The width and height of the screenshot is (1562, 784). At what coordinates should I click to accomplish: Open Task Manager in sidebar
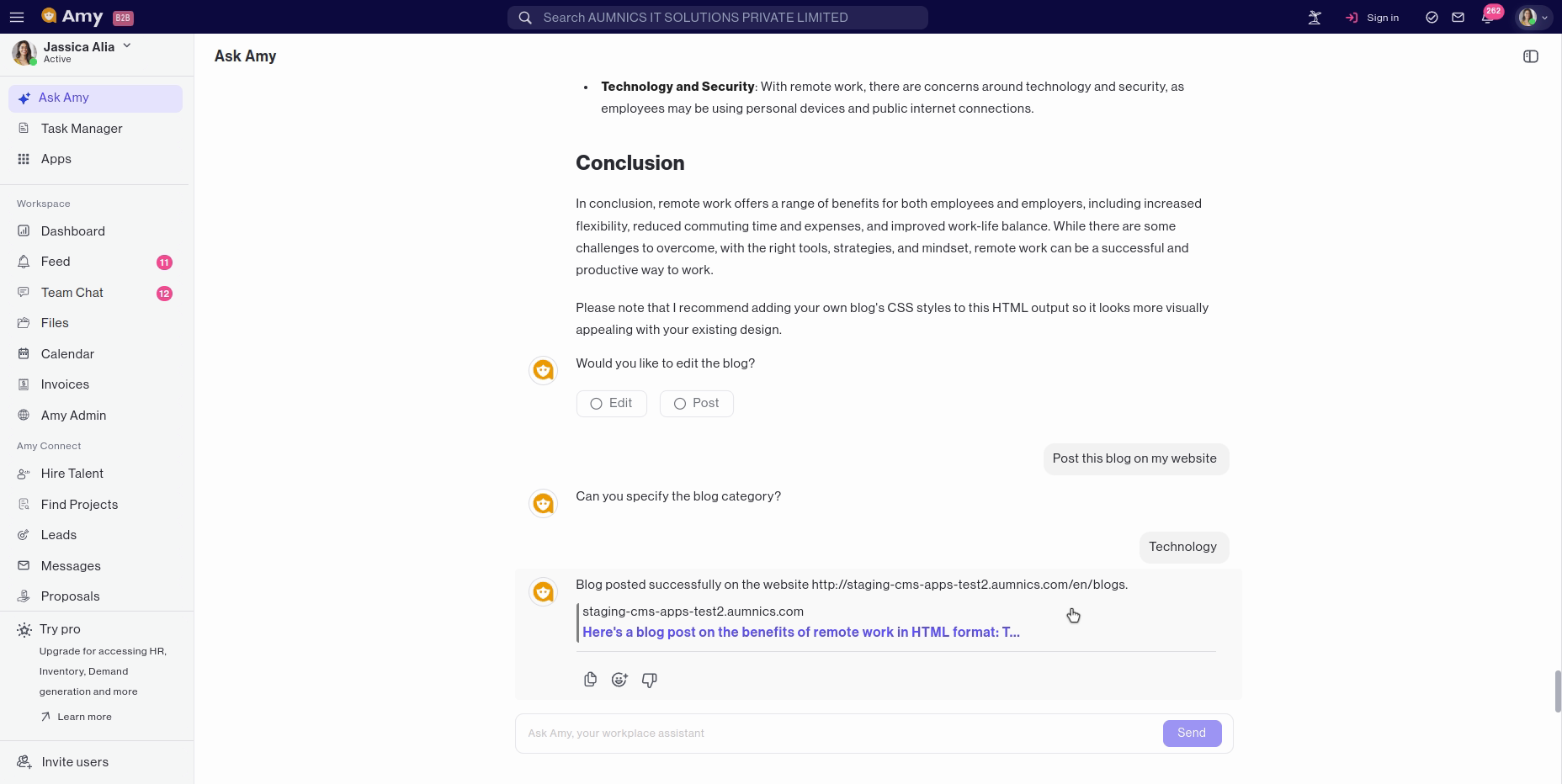point(82,129)
